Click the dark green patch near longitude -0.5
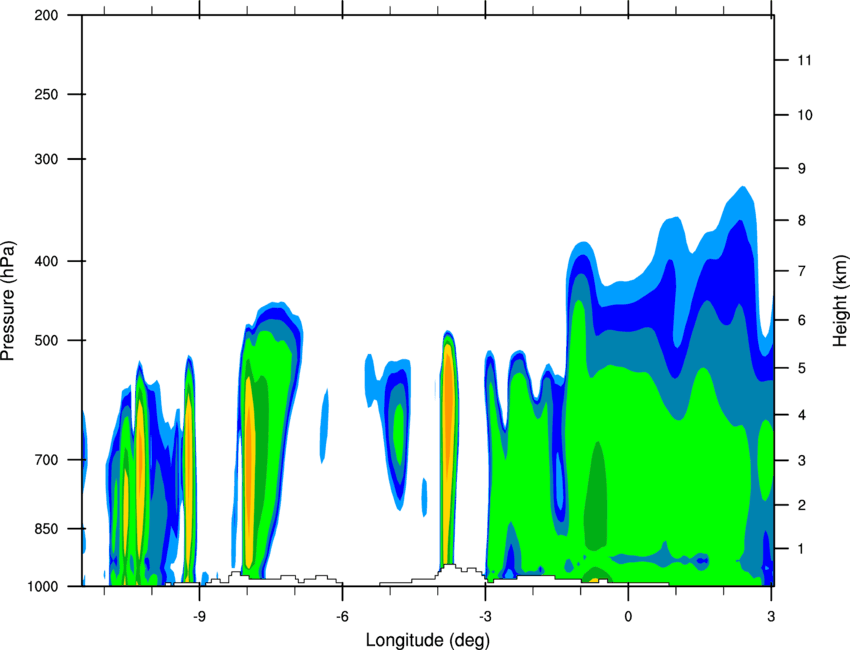 pyautogui.click(x=597, y=496)
